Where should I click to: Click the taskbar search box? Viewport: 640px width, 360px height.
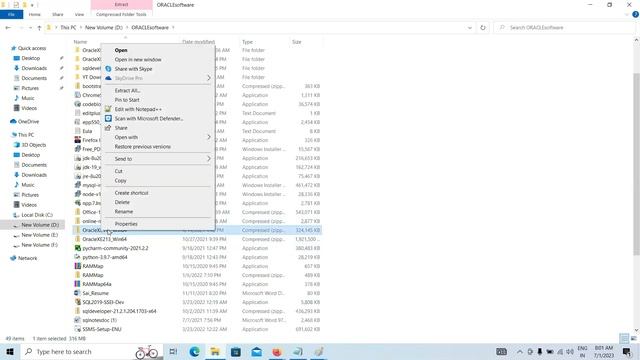click(91, 351)
